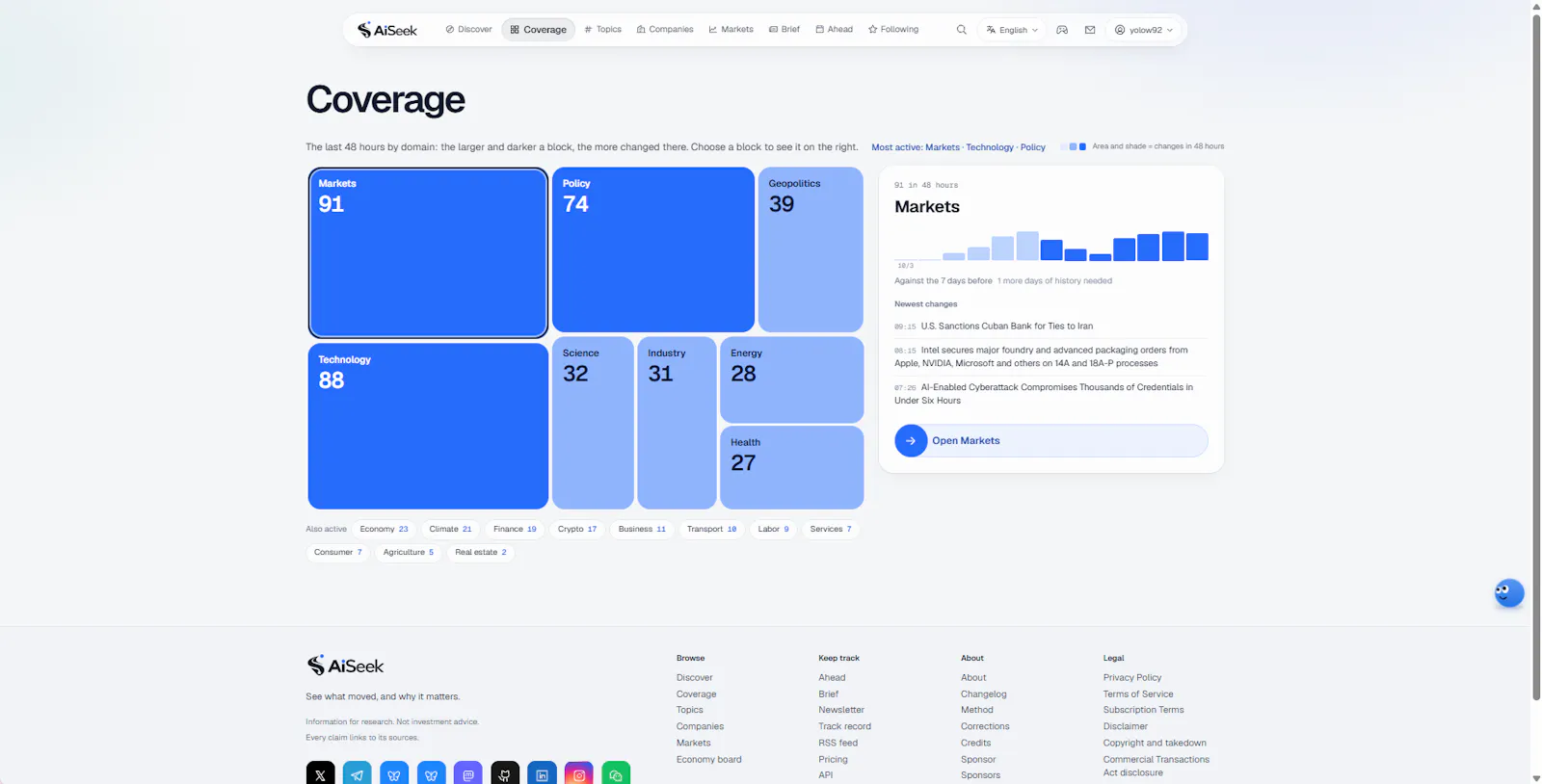
Task: Open the X social link in footer
Action: point(320,773)
